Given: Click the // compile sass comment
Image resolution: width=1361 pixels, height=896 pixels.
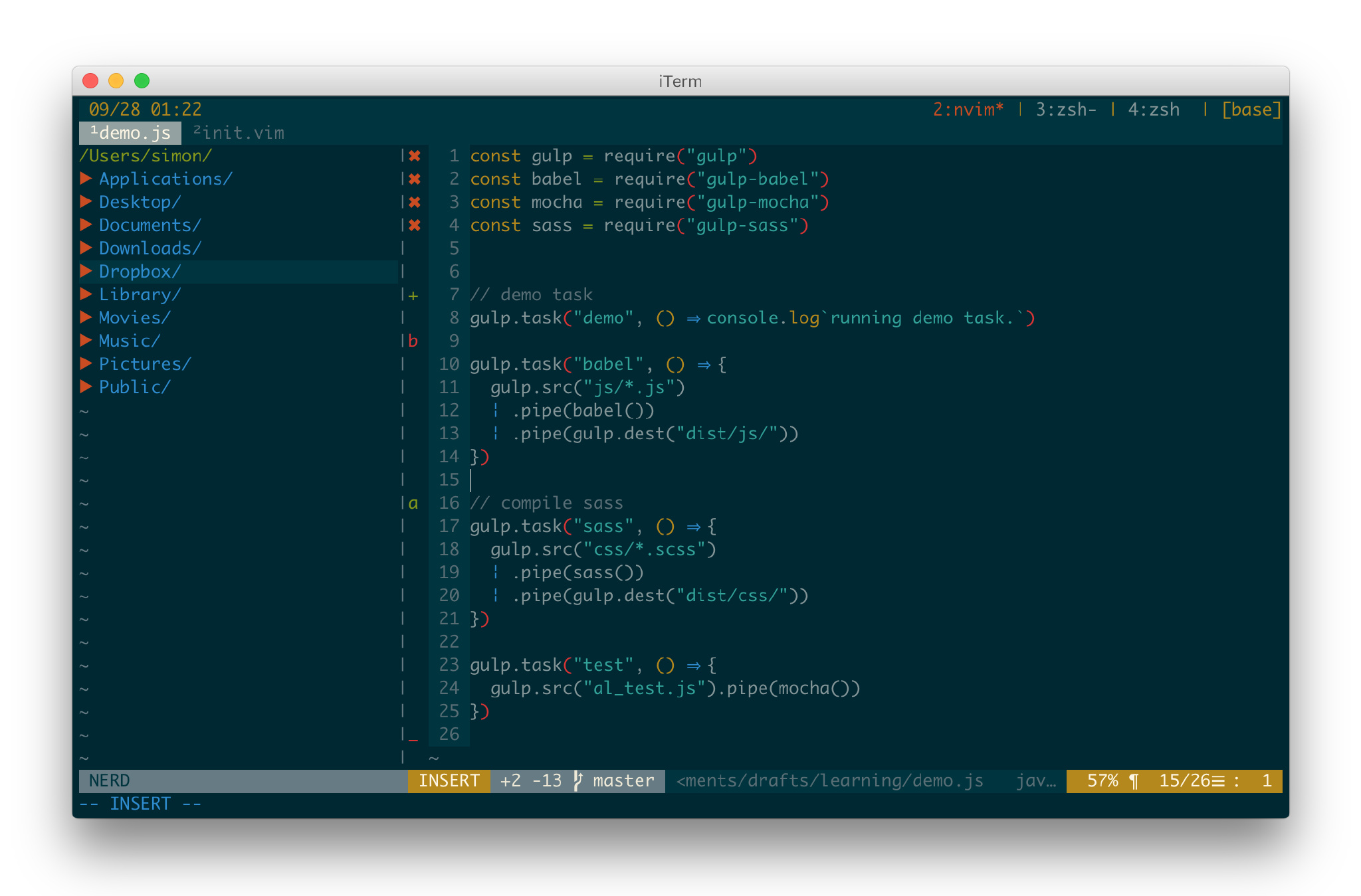Looking at the screenshot, I should point(546,503).
